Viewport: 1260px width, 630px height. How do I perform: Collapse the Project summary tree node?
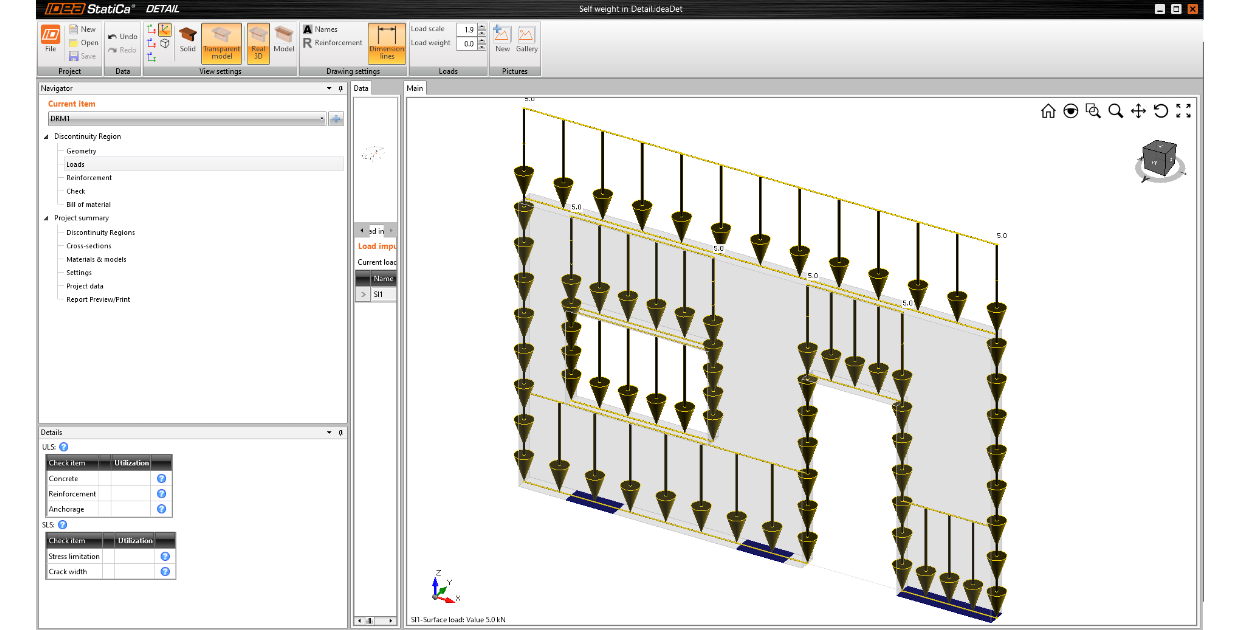tap(46, 218)
